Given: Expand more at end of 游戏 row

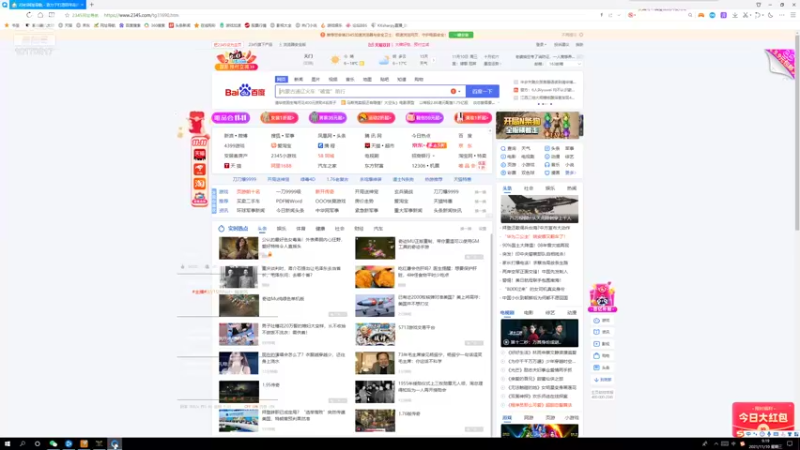Looking at the screenshot, I should (x=480, y=192).
